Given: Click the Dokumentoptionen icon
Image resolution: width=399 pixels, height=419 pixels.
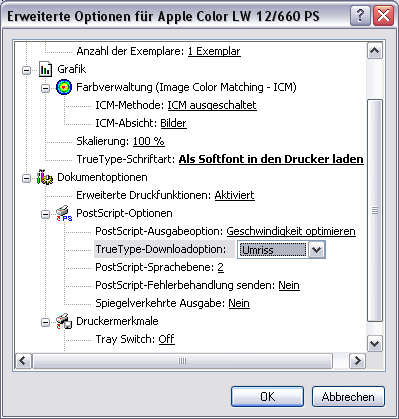Looking at the screenshot, I should 45,177.
